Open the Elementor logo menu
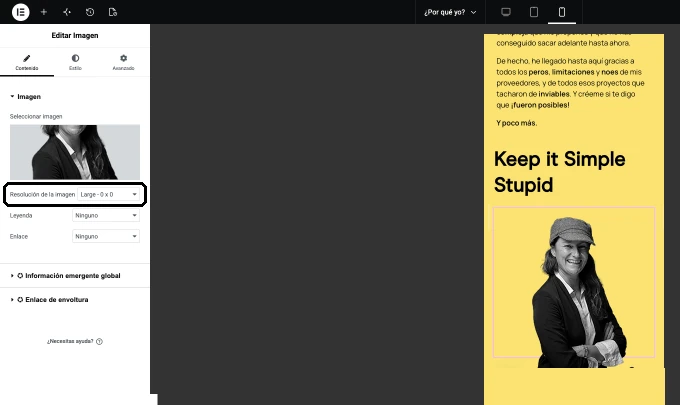 tap(20, 12)
